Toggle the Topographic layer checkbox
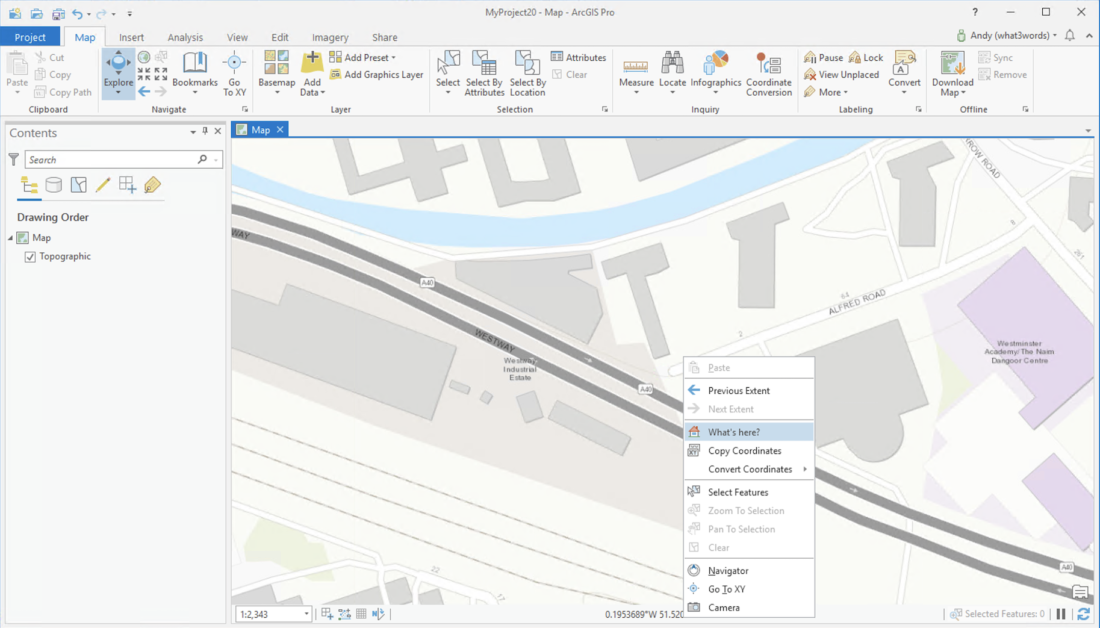The height and width of the screenshot is (628, 1100). pyautogui.click(x=30, y=257)
